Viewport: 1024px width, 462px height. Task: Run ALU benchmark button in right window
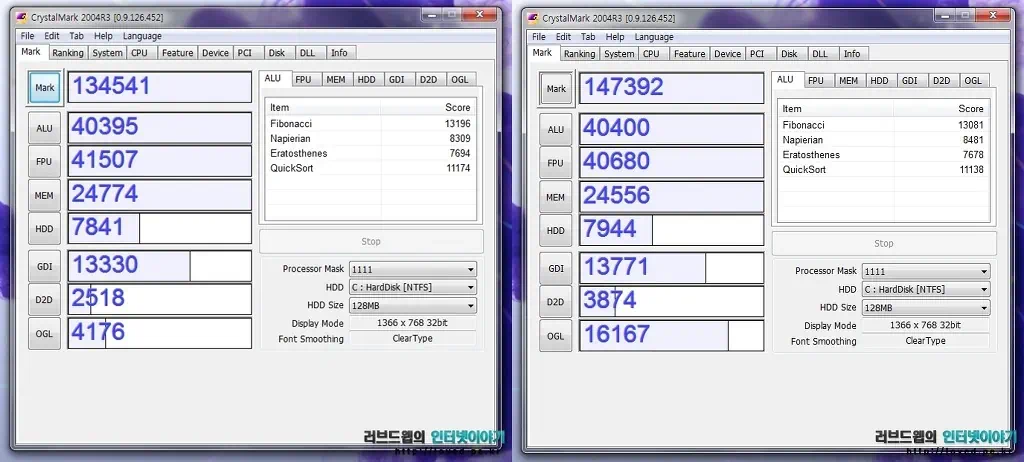pyautogui.click(x=556, y=129)
